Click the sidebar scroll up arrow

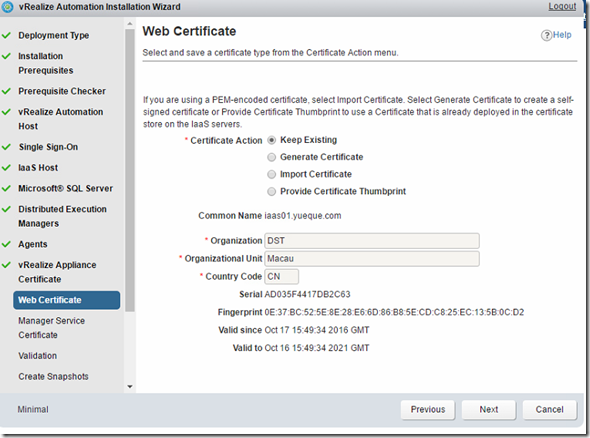pyautogui.click(x=130, y=24)
